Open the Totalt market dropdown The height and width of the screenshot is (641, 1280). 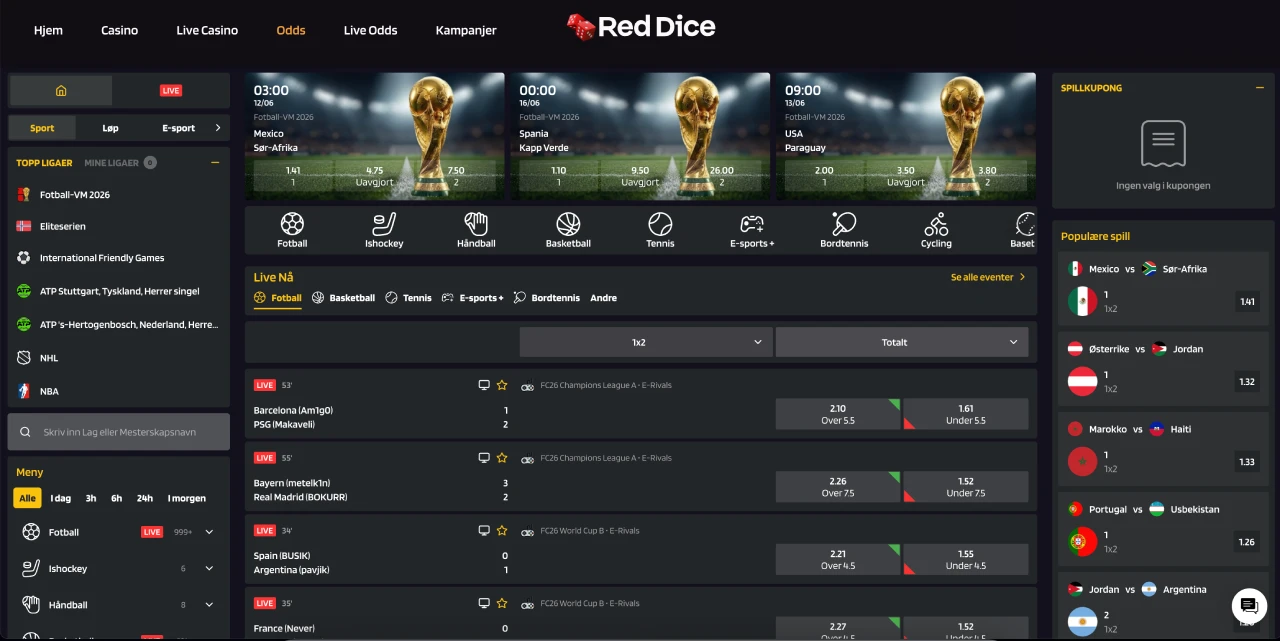[902, 342]
